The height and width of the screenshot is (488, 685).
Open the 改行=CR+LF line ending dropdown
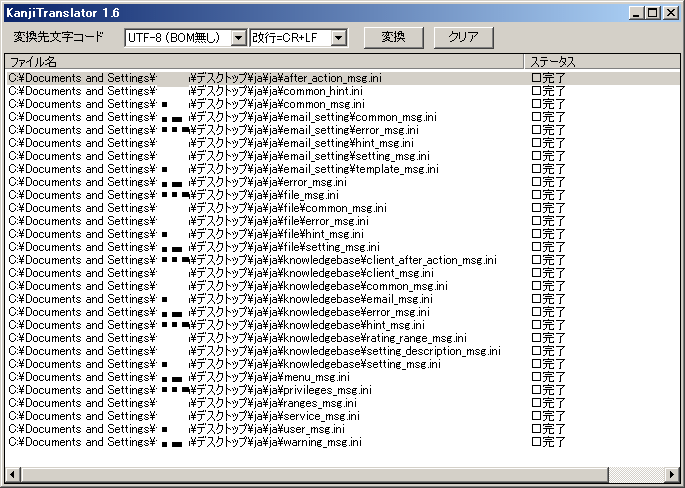tap(338, 37)
